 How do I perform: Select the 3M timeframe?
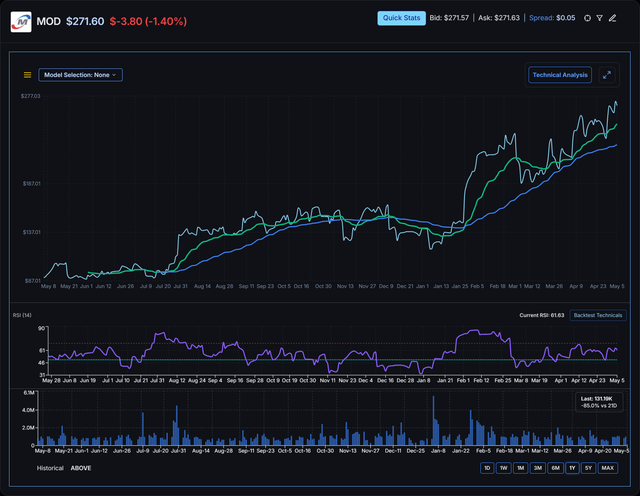(538, 468)
